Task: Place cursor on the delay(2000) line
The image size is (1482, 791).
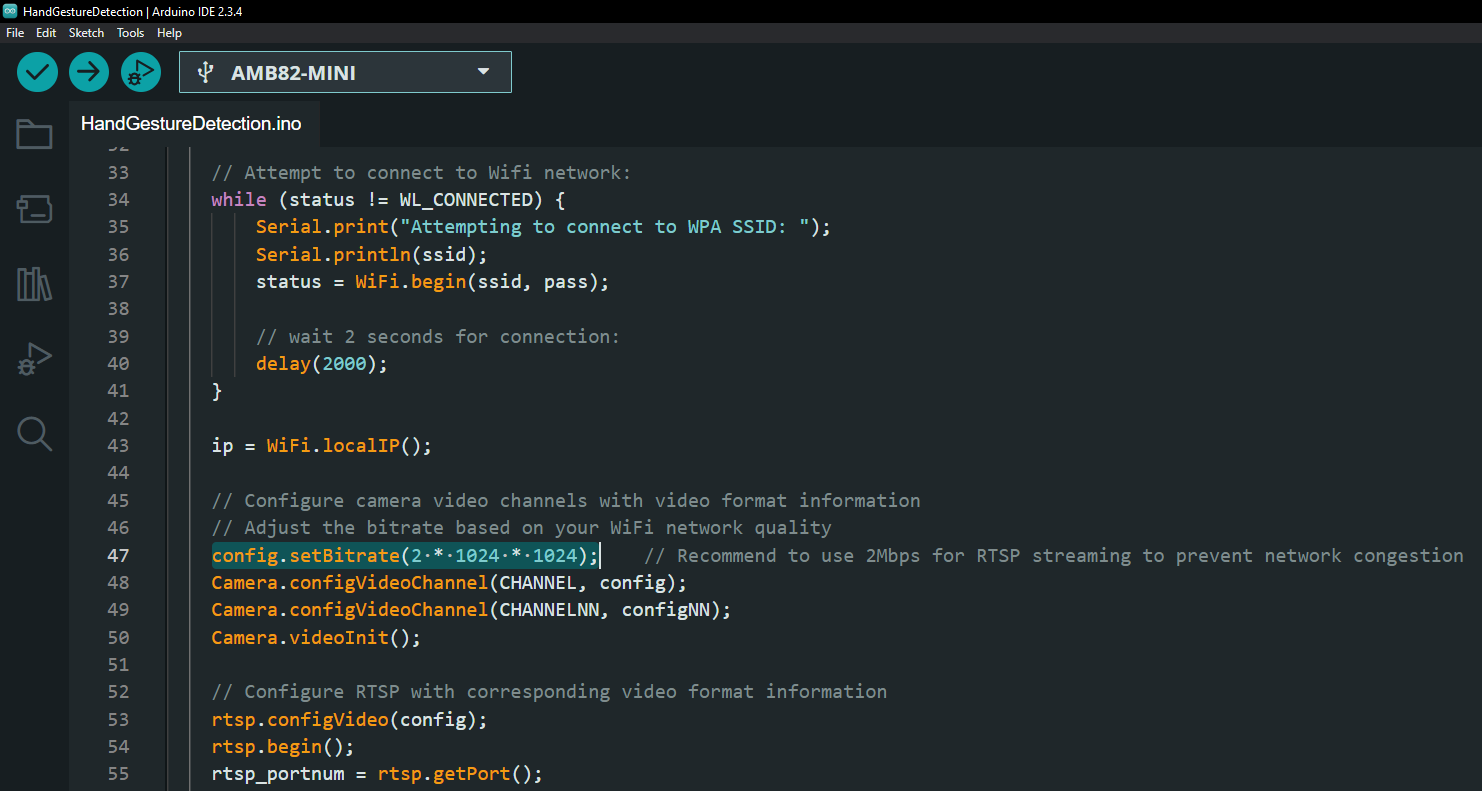Action: (x=321, y=364)
